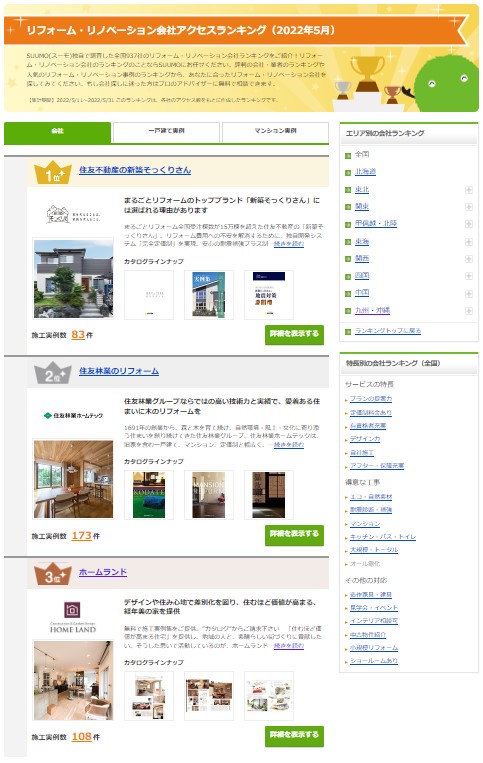Open 住友不動産の新築そっくりさん company link
Image resolution: width=483 pixels, height=763 pixels.
pos(135,170)
